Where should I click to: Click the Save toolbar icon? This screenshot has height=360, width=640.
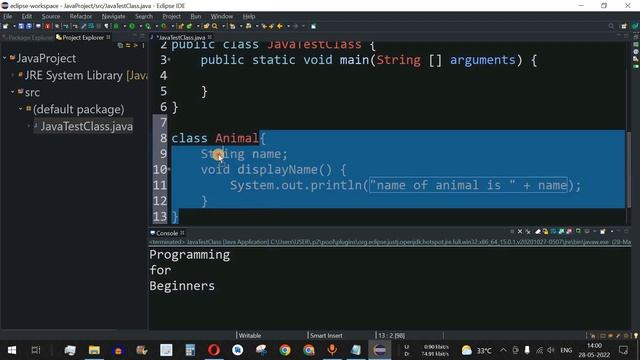click(x=21, y=26)
